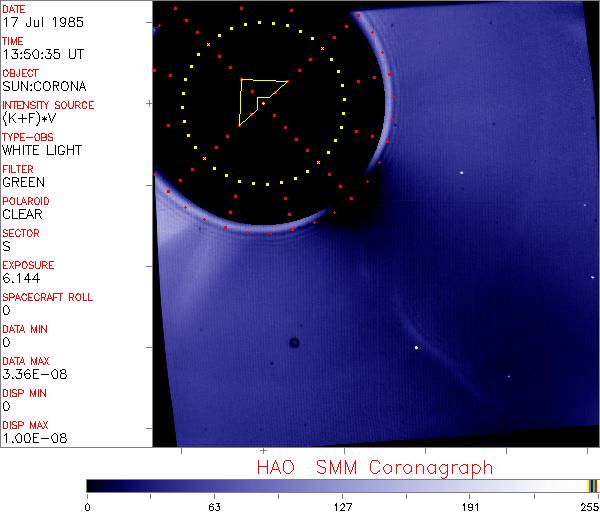
Task: Click the GREEN filter value
Action: [x=23, y=182]
